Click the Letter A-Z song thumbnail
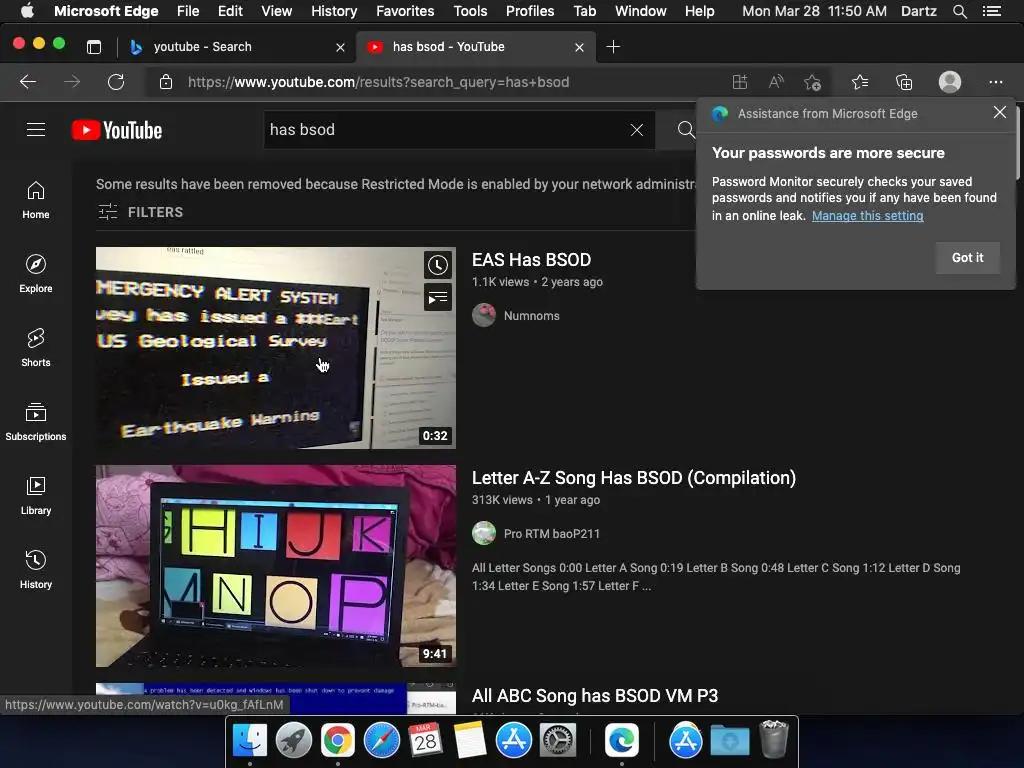The width and height of the screenshot is (1024, 768). [x=276, y=566]
